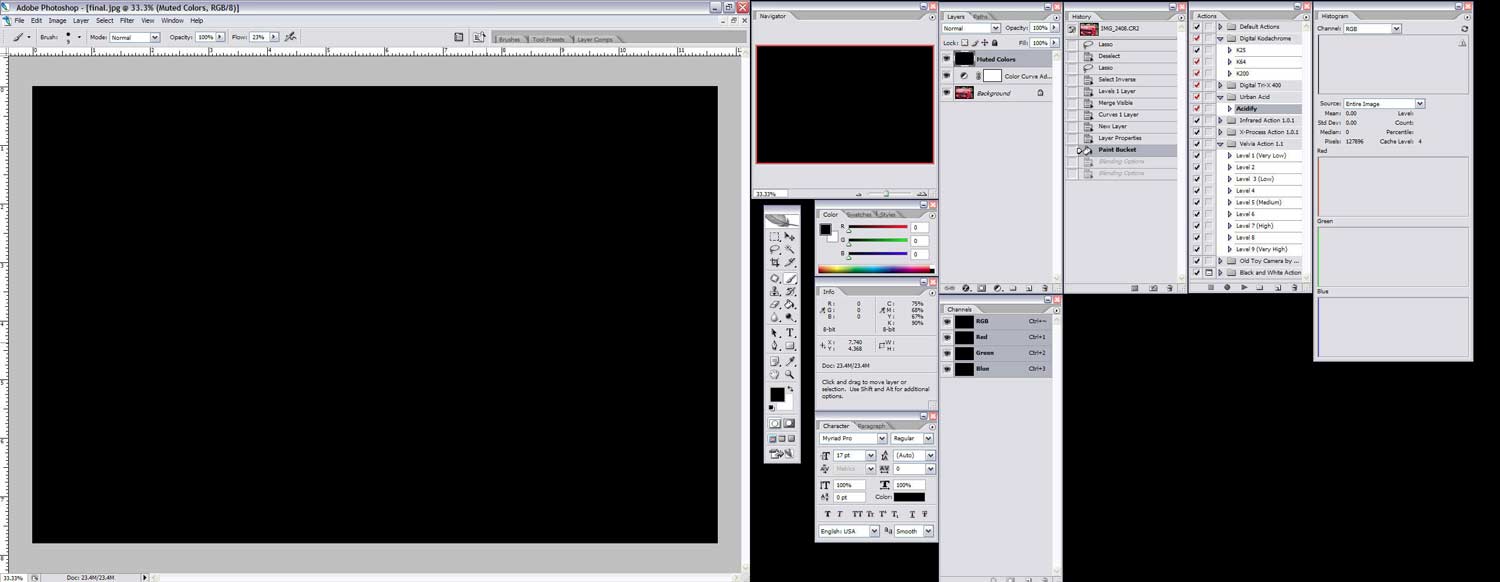This screenshot has width=1500, height=582.
Task: Click the trash icon in Layers panel
Action: point(1046,288)
